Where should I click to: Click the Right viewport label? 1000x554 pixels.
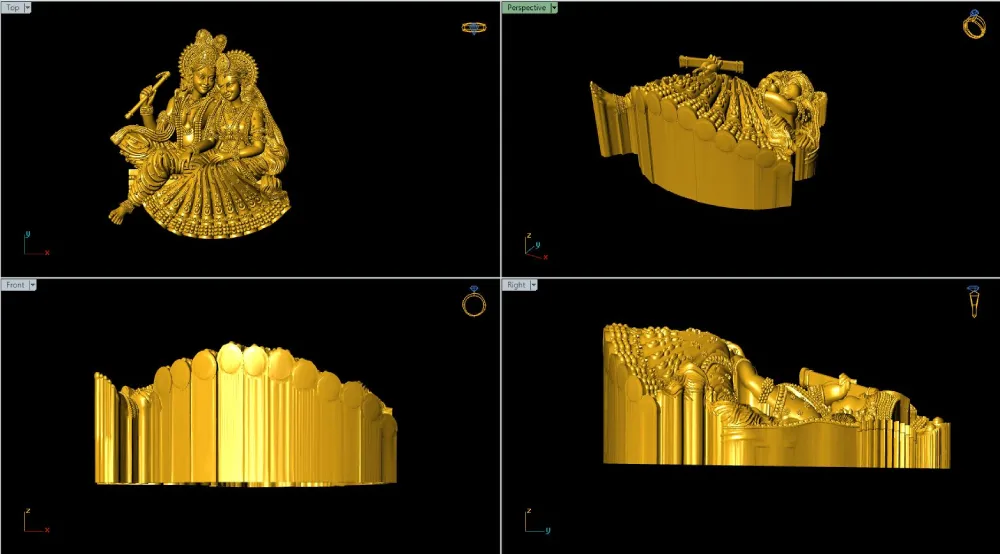coord(516,285)
